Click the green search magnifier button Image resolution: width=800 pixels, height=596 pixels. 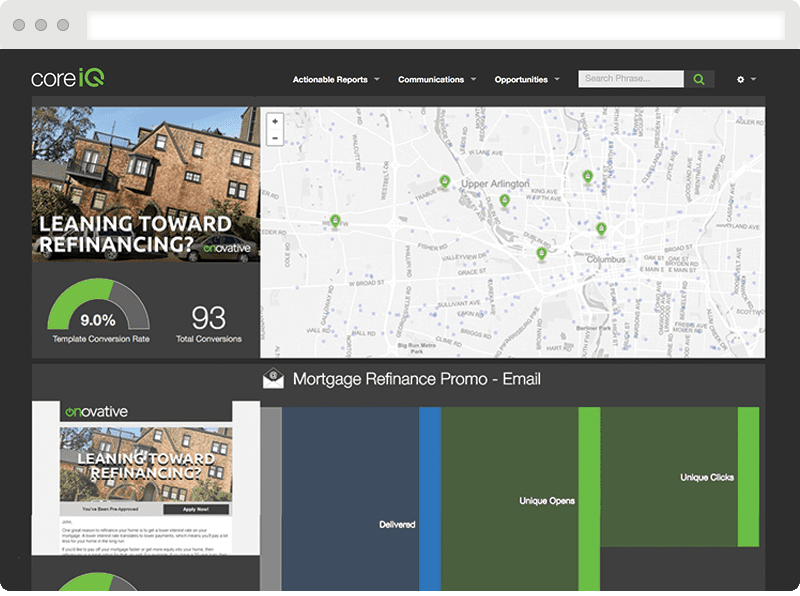(x=699, y=79)
